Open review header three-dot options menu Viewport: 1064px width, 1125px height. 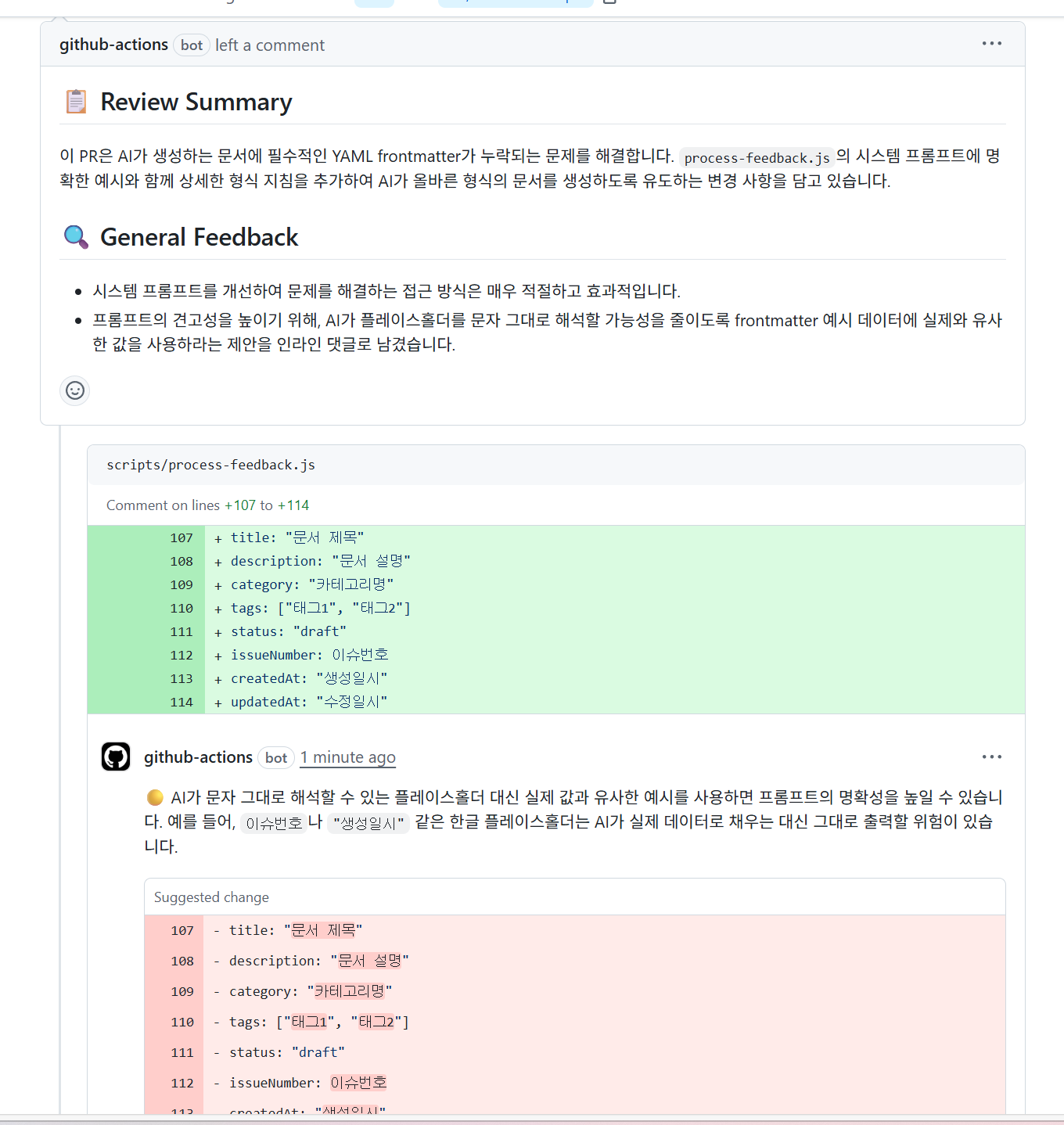point(991,44)
